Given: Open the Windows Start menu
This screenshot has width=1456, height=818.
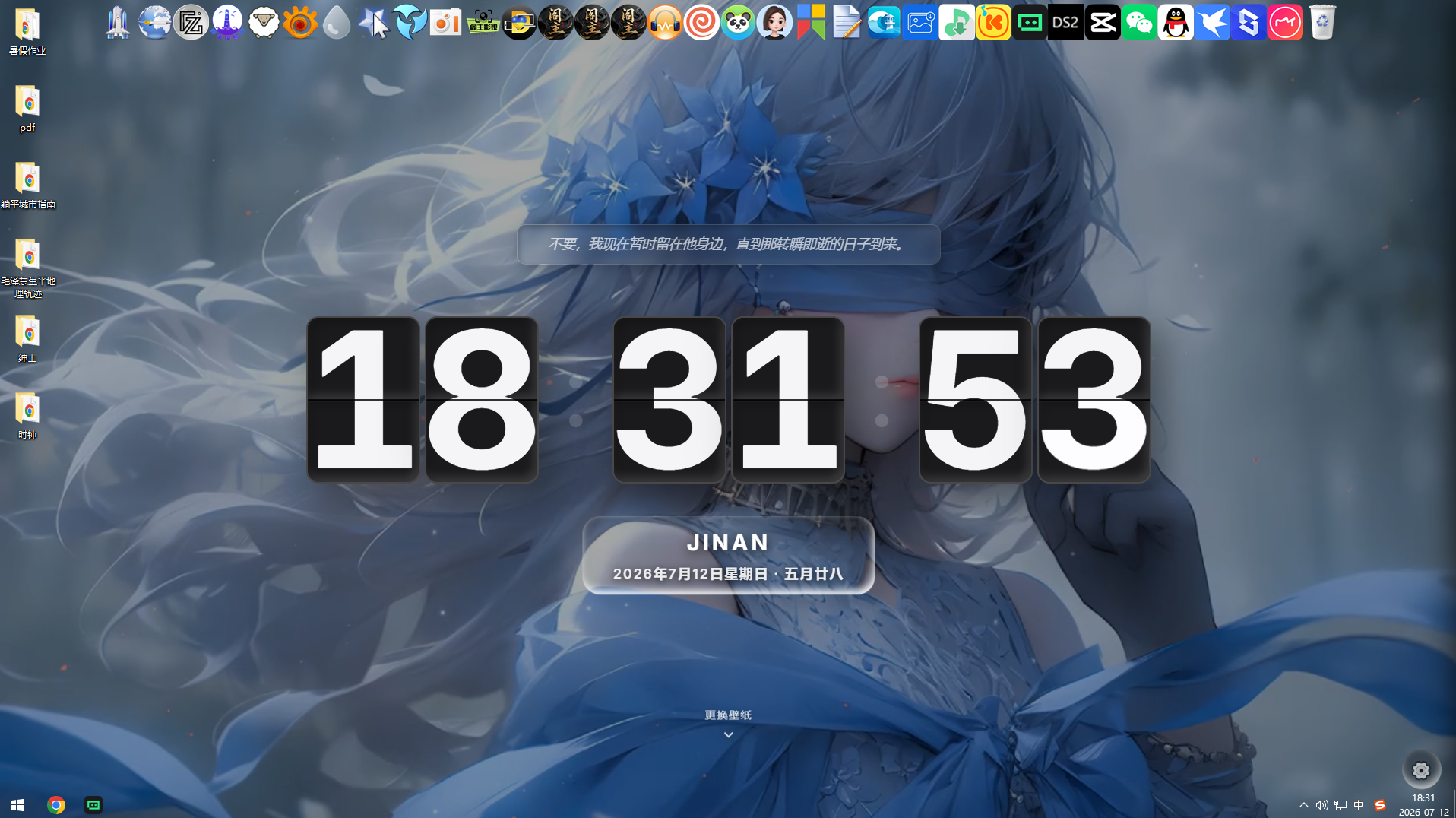Looking at the screenshot, I should tap(17, 804).
